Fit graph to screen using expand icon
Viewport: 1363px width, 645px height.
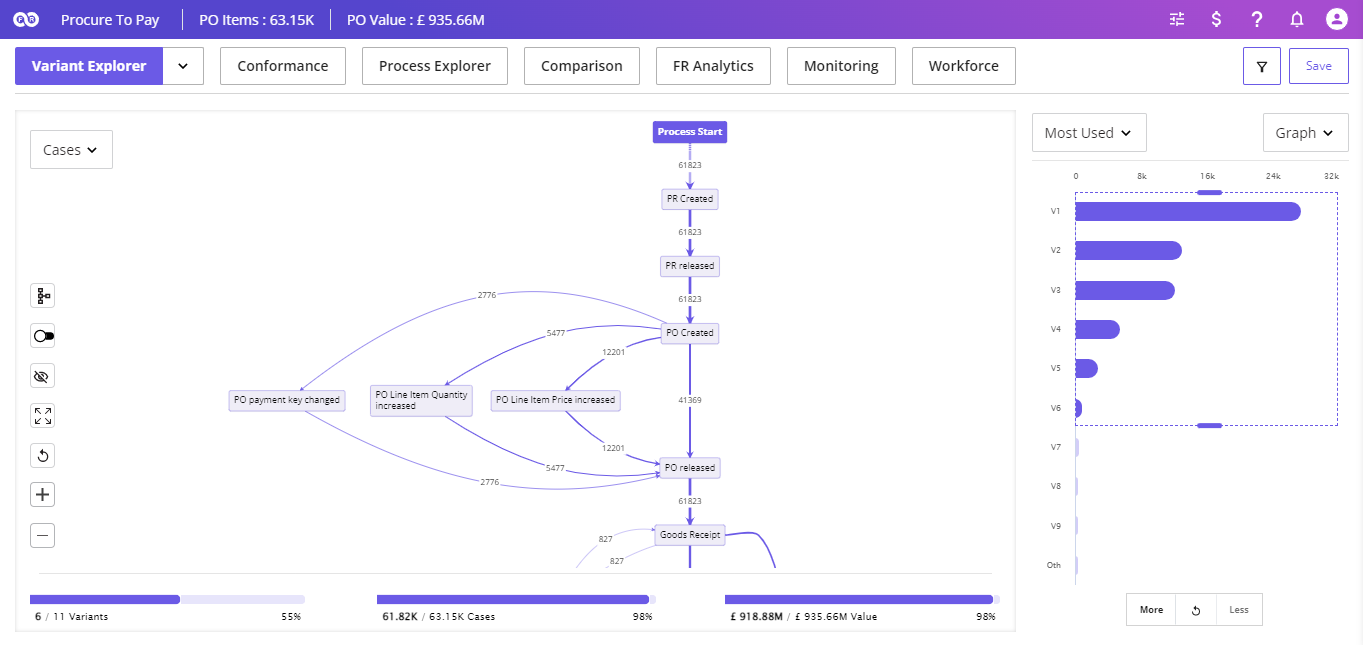pyautogui.click(x=42, y=415)
